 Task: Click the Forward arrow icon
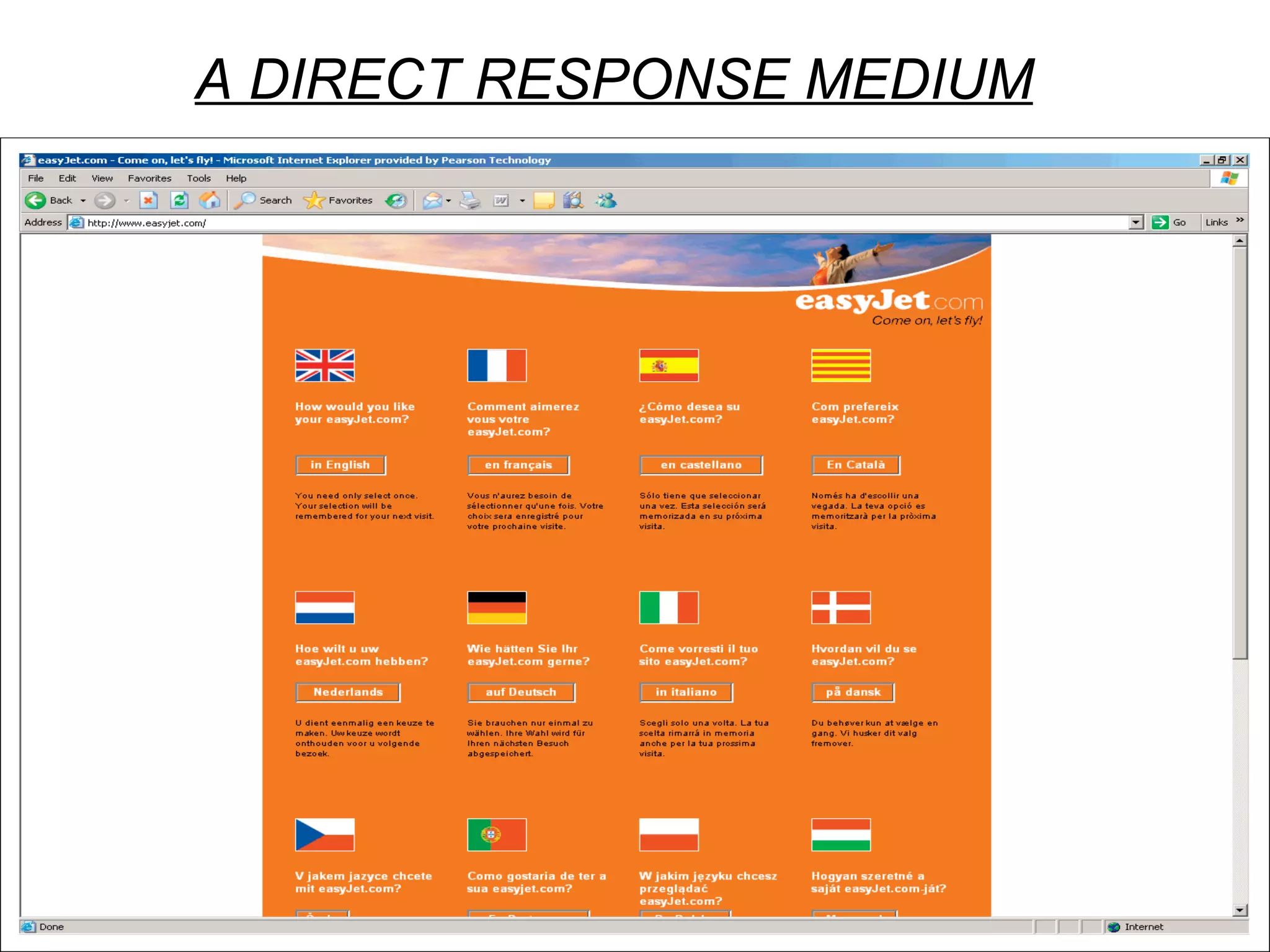pyautogui.click(x=105, y=200)
